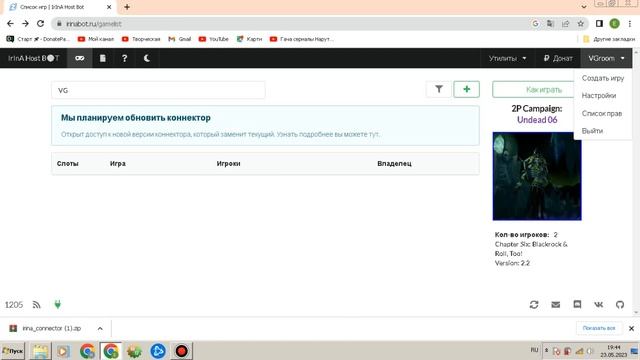Go back in browser
The width and height of the screenshot is (640, 360).
pos(10,24)
